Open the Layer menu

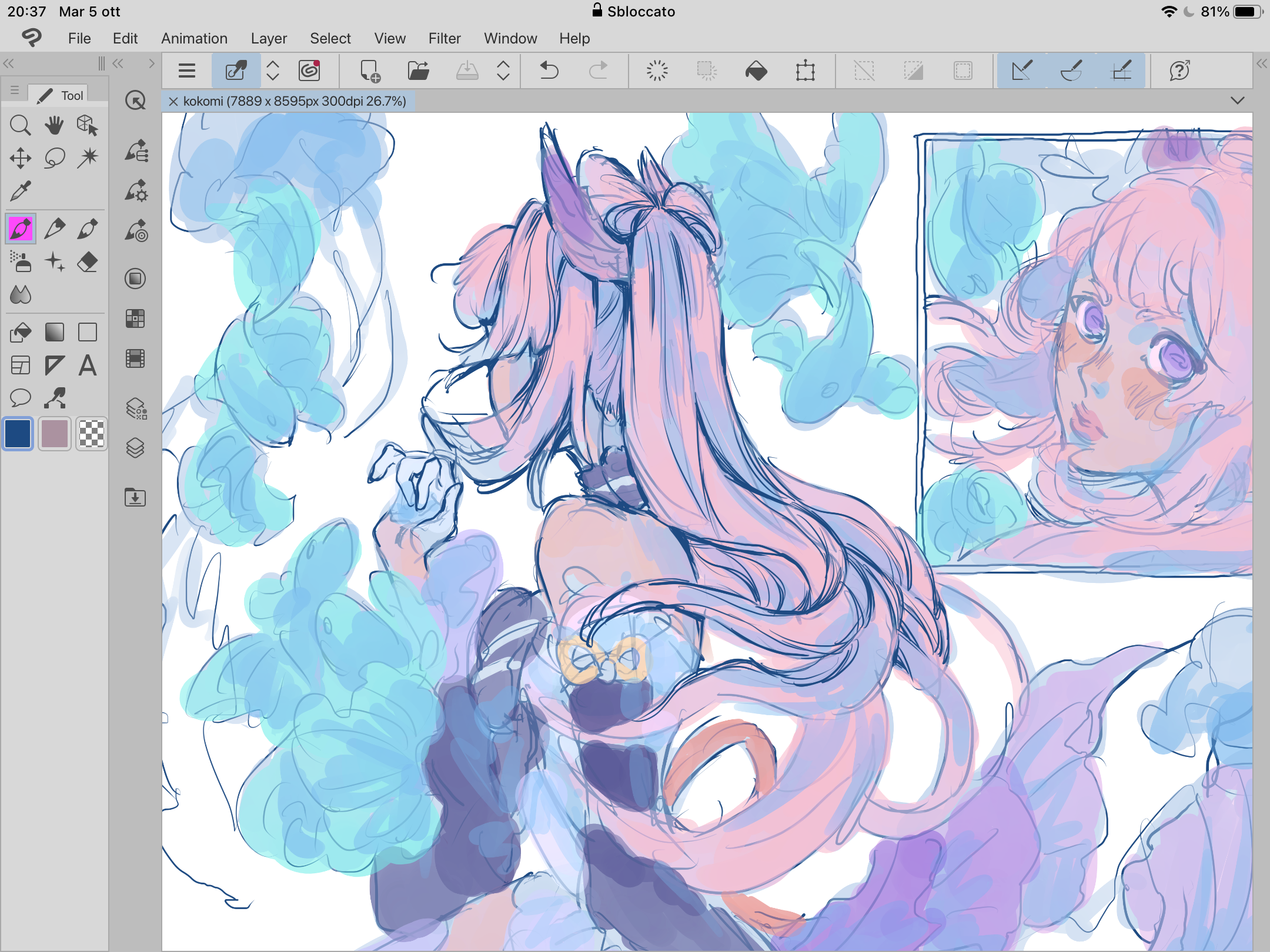[269, 39]
